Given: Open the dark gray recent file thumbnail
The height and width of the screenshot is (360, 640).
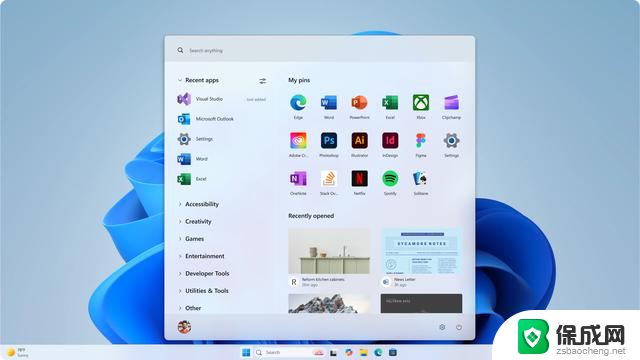Looking at the screenshot, I should (421, 304).
